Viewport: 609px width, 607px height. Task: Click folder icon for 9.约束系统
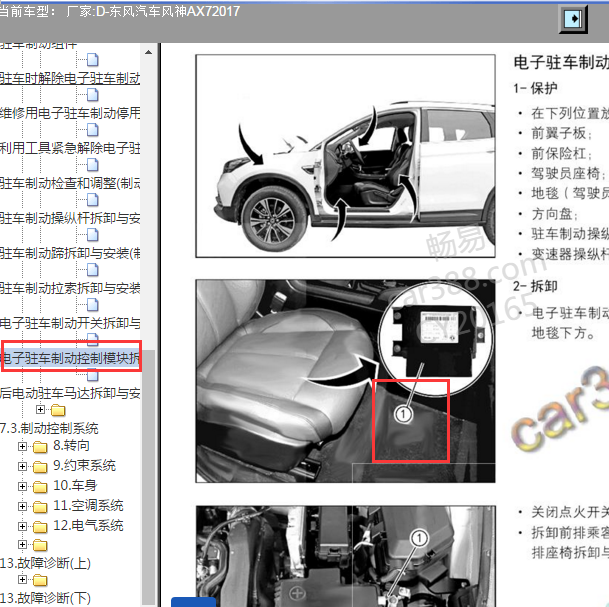click(x=40, y=466)
